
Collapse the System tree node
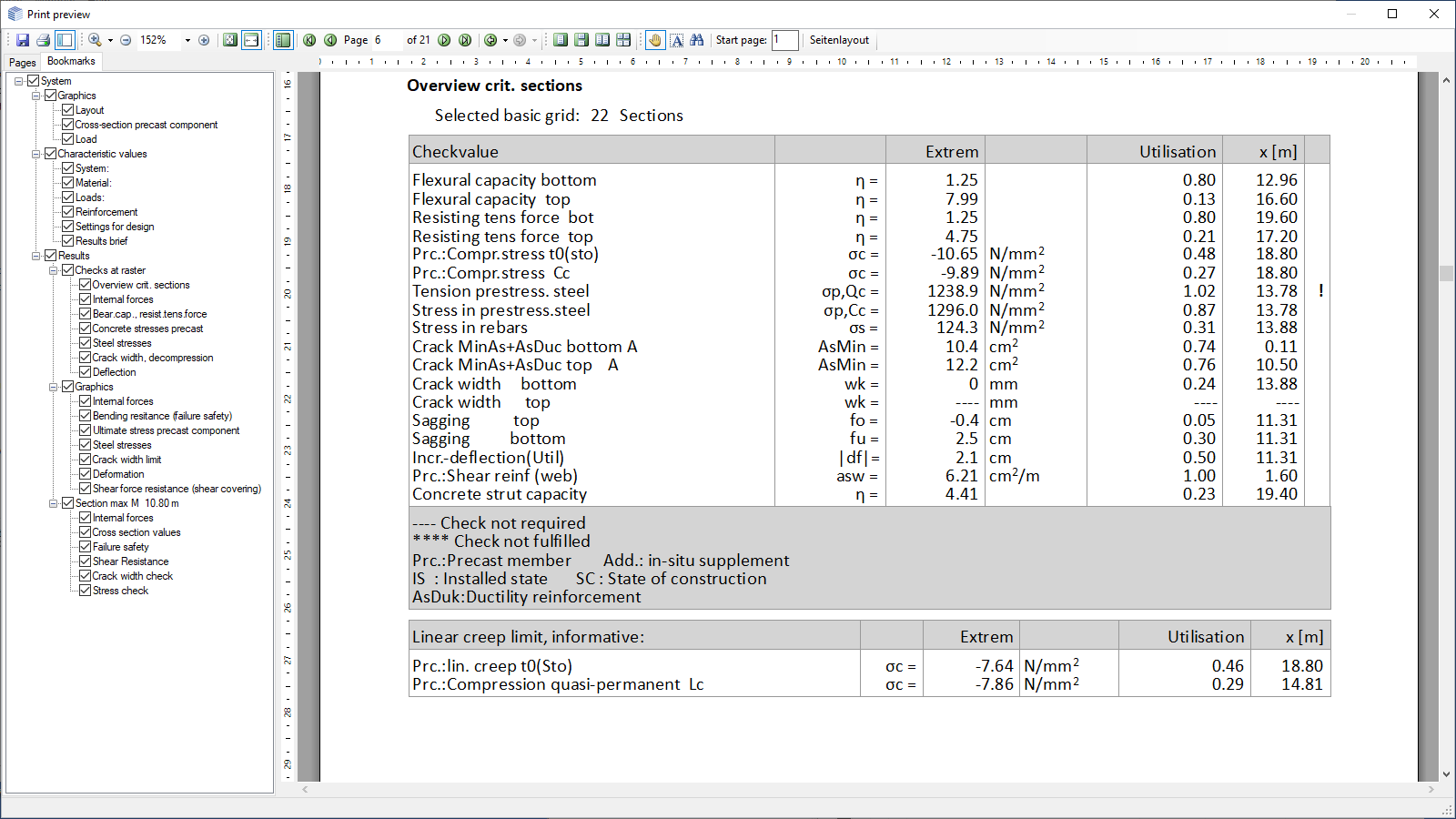(x=18, y=81)
